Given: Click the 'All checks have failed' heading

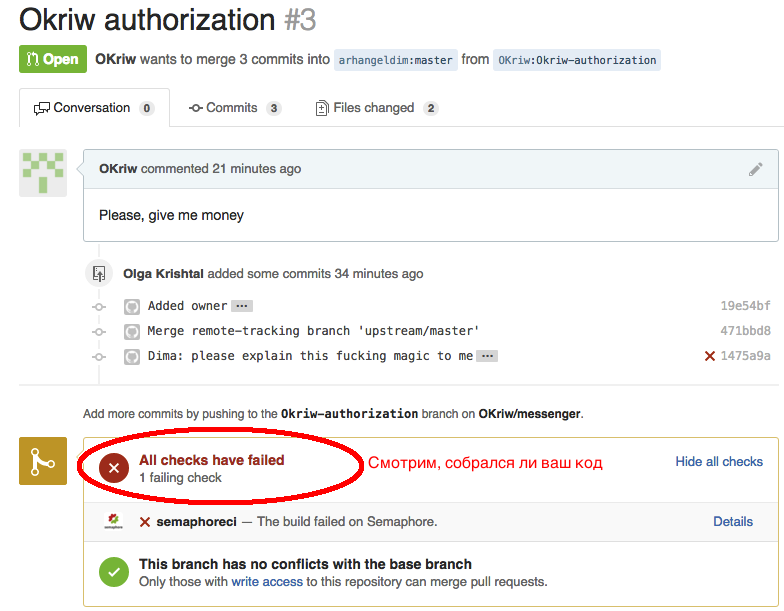Looking at the screenshot, I should point(212,460).
